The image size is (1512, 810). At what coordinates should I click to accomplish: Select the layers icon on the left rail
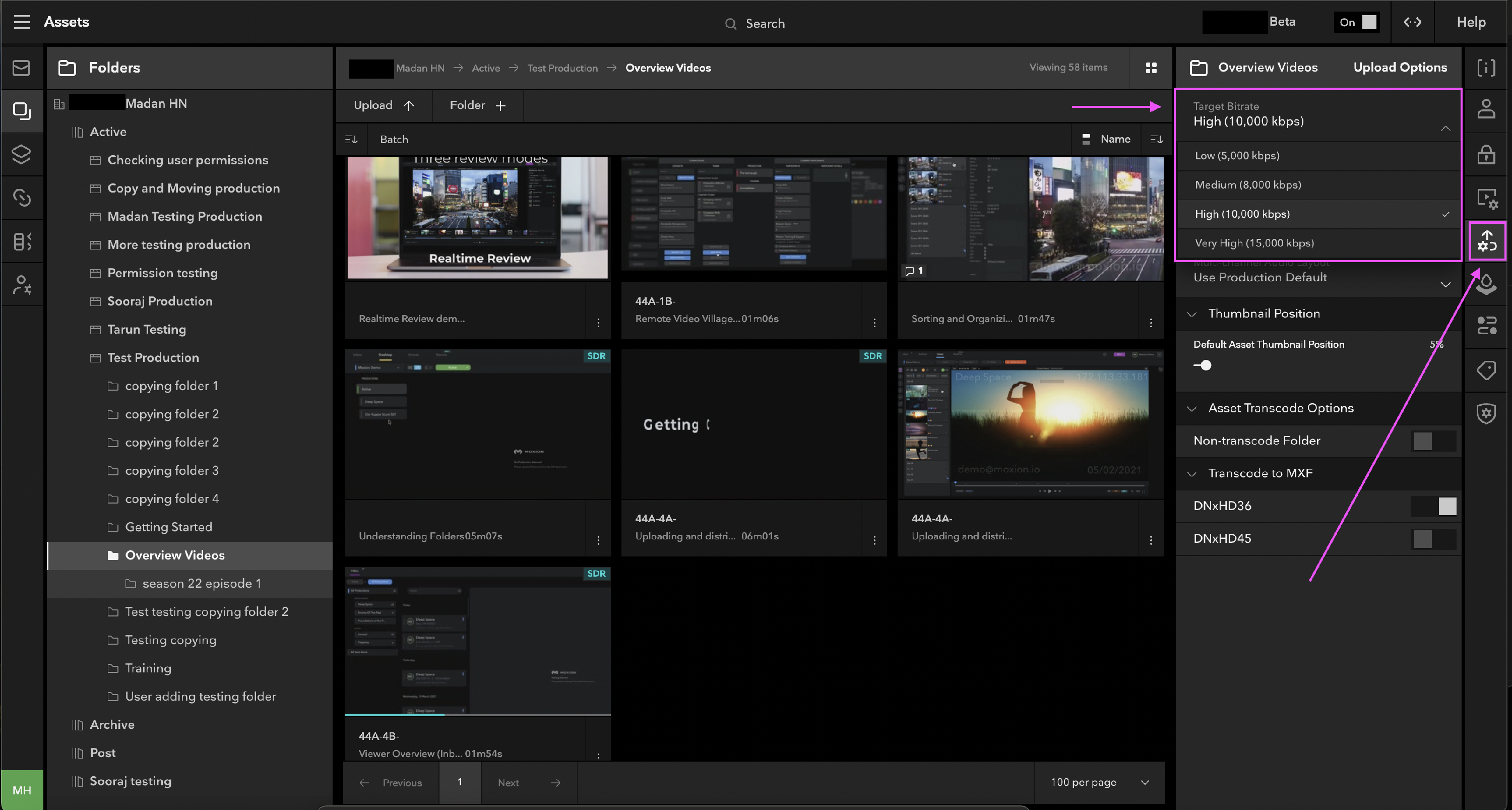tap(22, 154)
